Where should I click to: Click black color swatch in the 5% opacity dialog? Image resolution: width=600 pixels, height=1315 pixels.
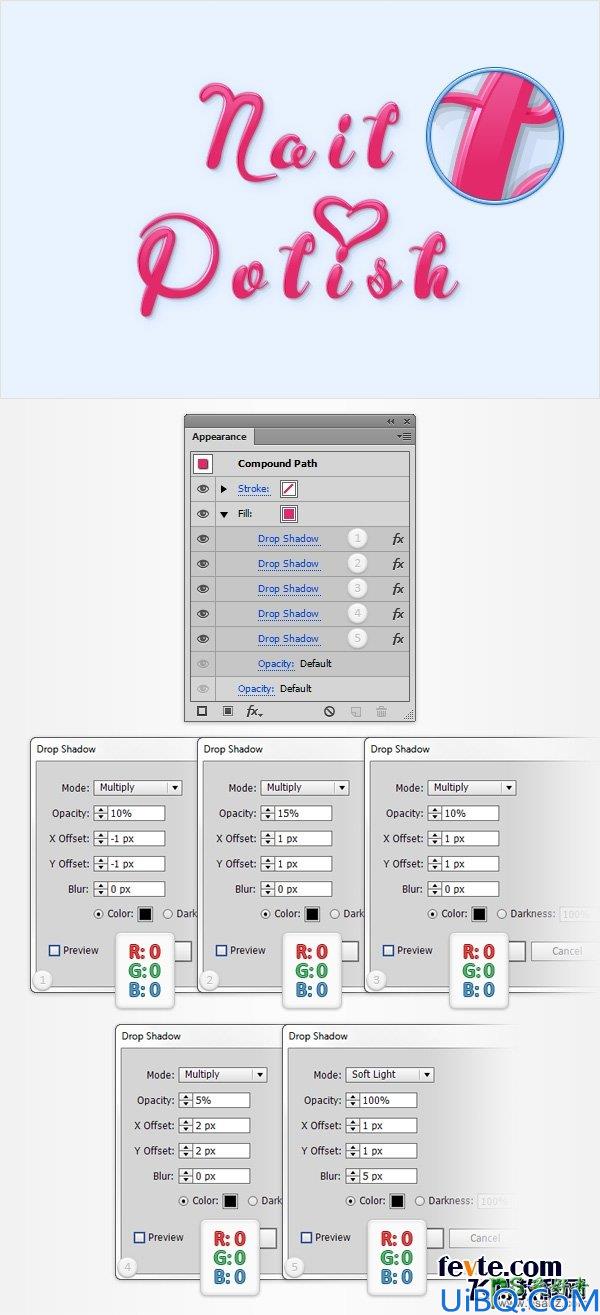click(x=230, y=1200)
